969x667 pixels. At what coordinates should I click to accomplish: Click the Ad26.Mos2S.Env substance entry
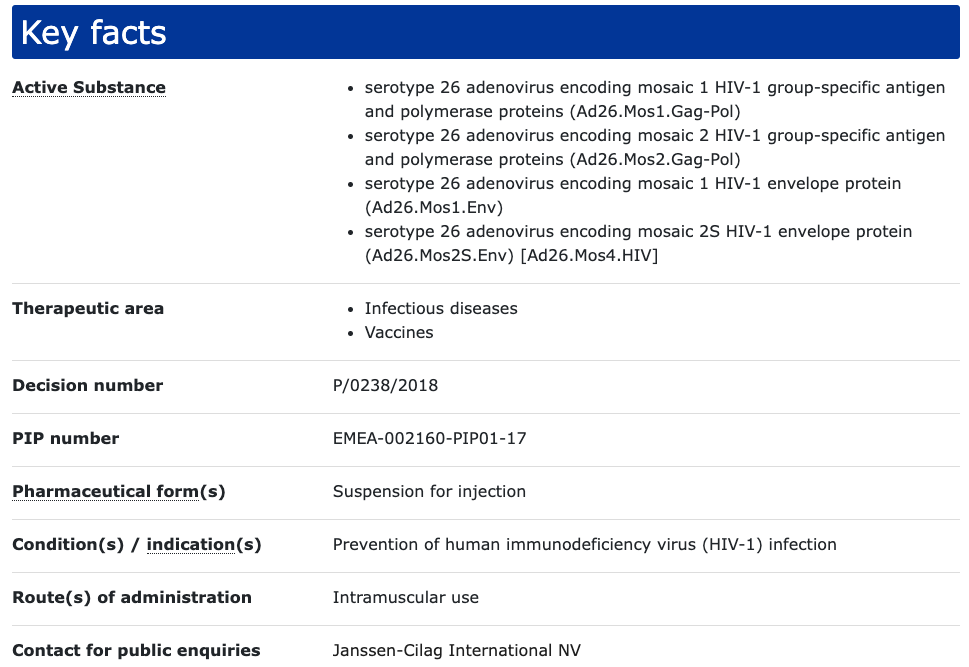pos(638,244)
